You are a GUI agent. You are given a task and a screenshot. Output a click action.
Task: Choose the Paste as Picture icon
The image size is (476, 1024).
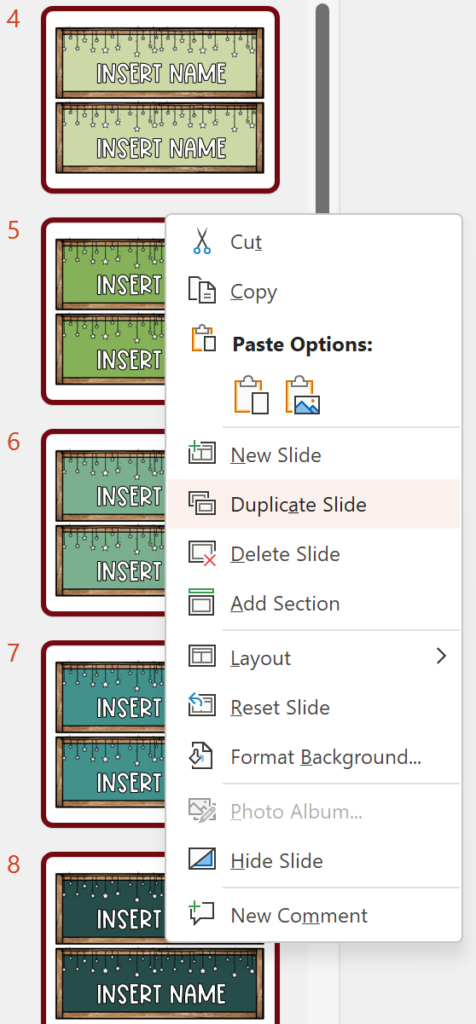(x=302, y=394)
